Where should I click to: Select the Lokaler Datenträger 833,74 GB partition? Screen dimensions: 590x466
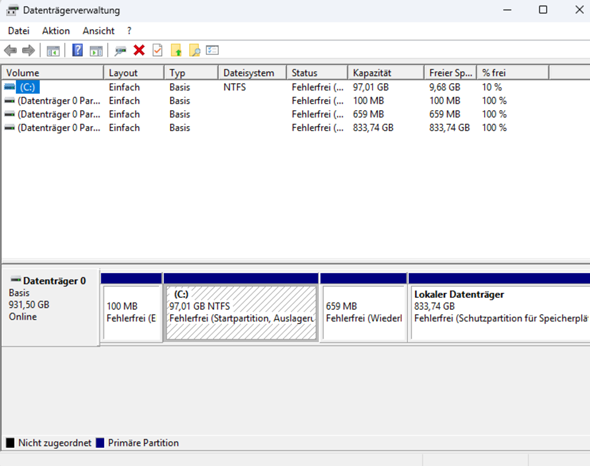[x=500, y=312]
